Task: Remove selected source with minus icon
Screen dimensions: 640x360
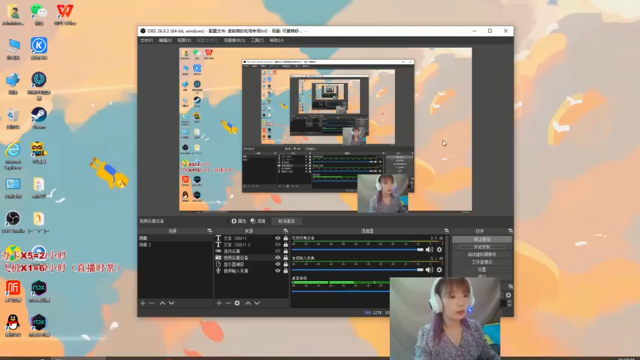Action: 228,303
